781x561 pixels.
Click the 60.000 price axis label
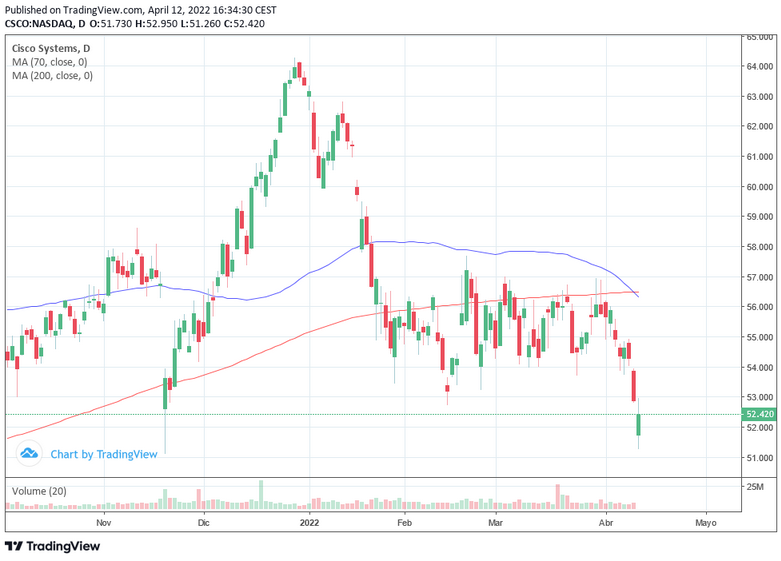tap(760, 187)
